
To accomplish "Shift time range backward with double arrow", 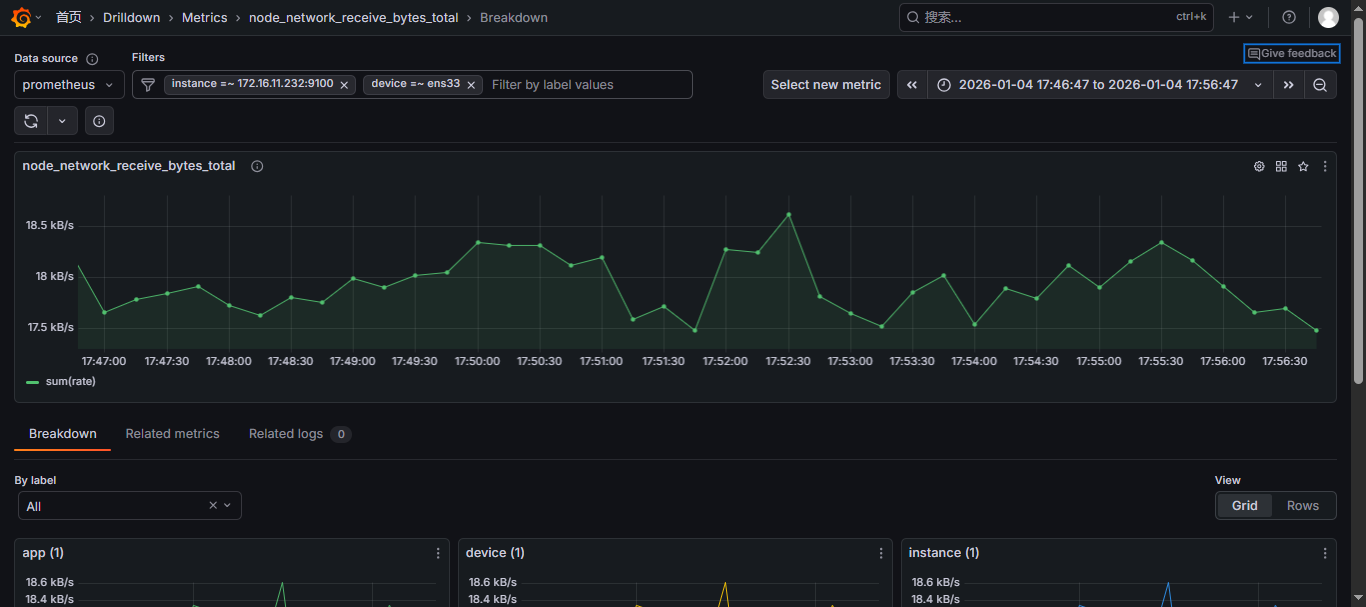I will (x=912, y=85).
